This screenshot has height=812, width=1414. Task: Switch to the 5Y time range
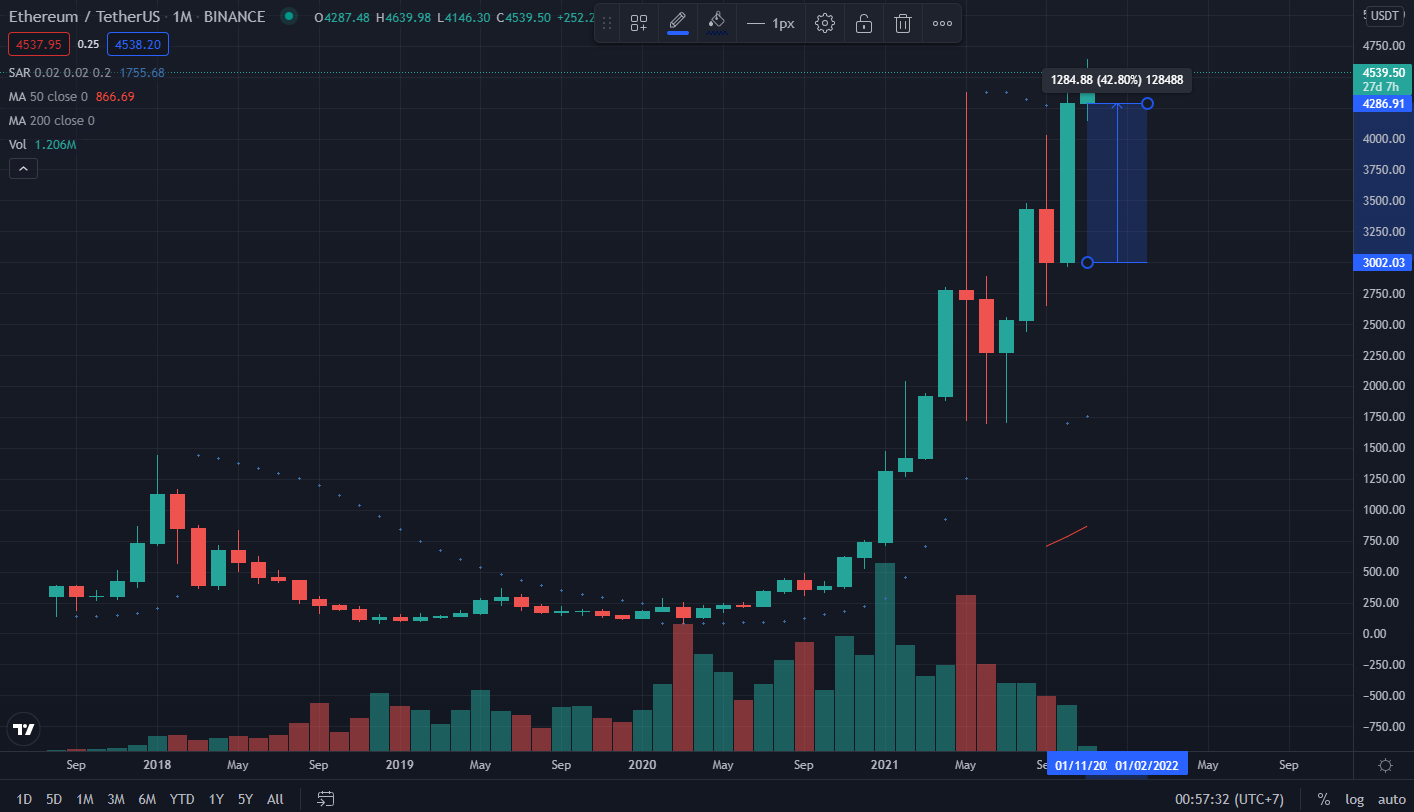[245, 799]
